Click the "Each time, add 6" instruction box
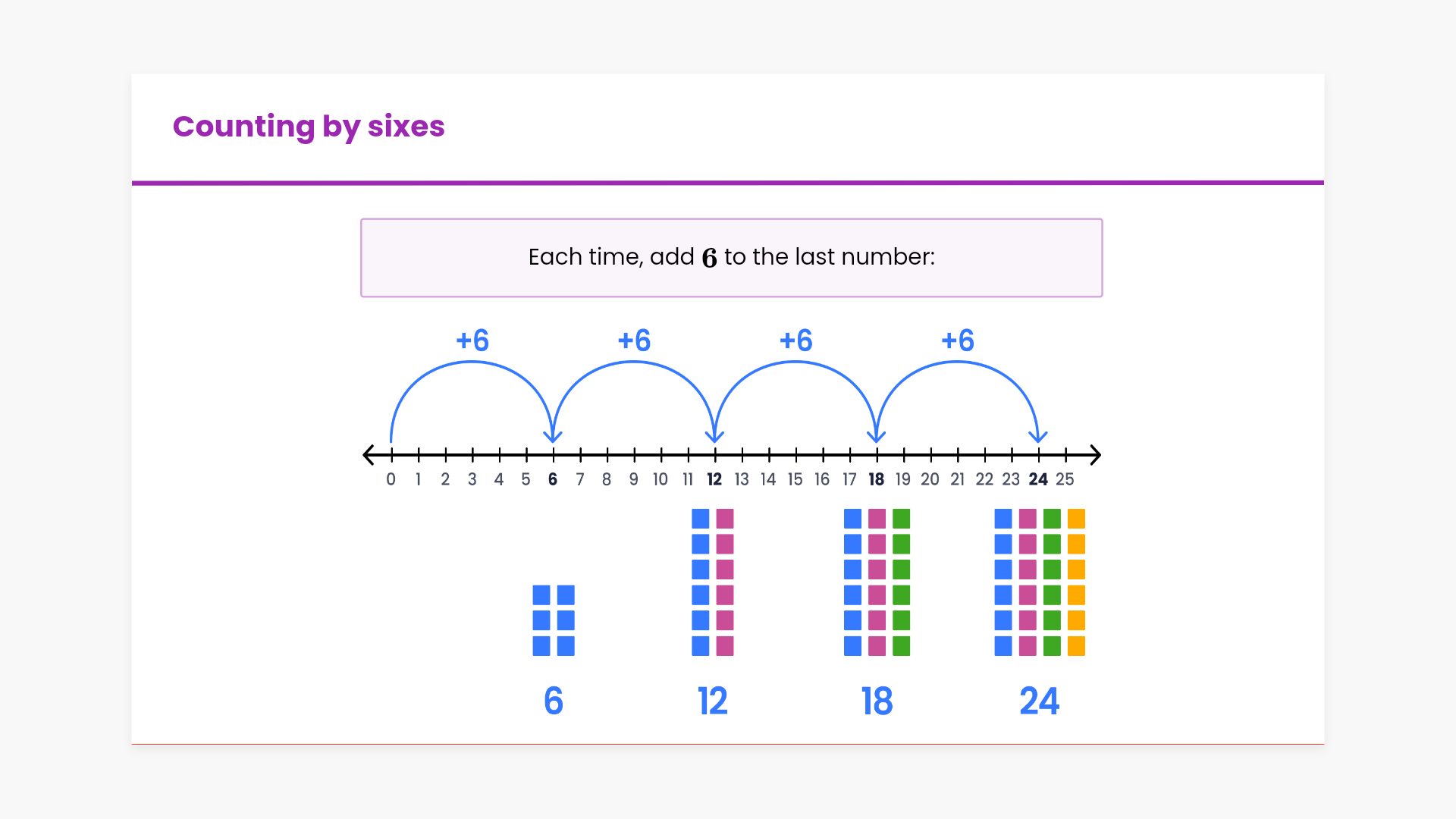This screenshot has width=1456, height=819. (x=731, y=258)
